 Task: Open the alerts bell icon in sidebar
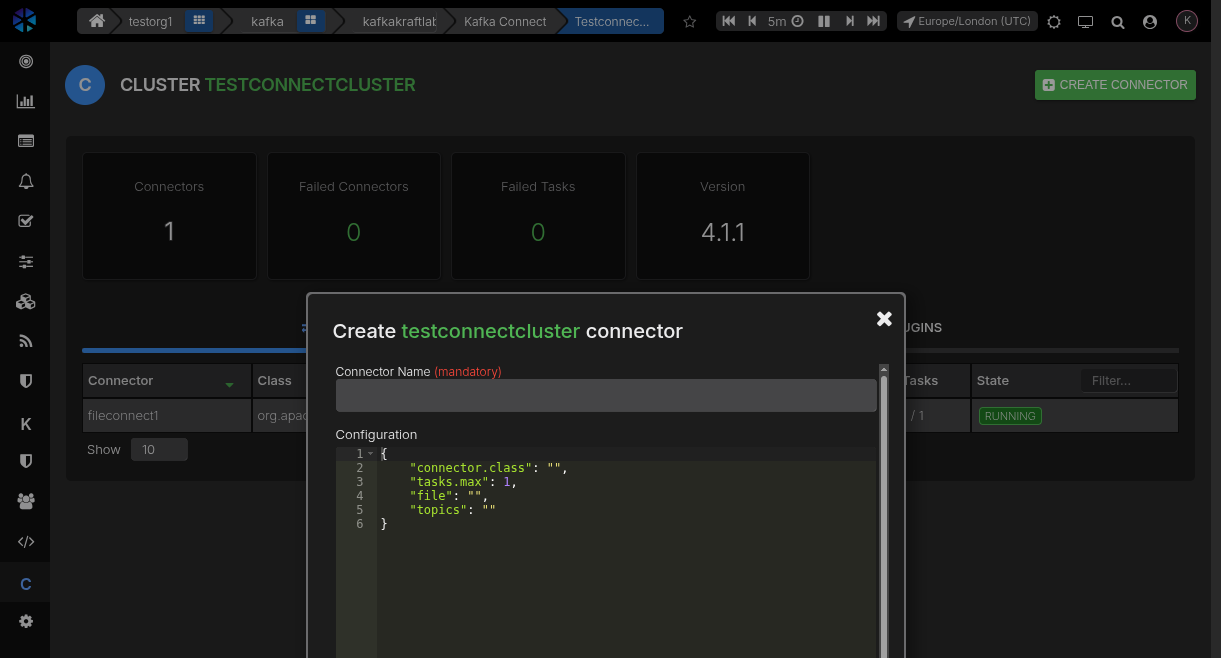point(26,181)
